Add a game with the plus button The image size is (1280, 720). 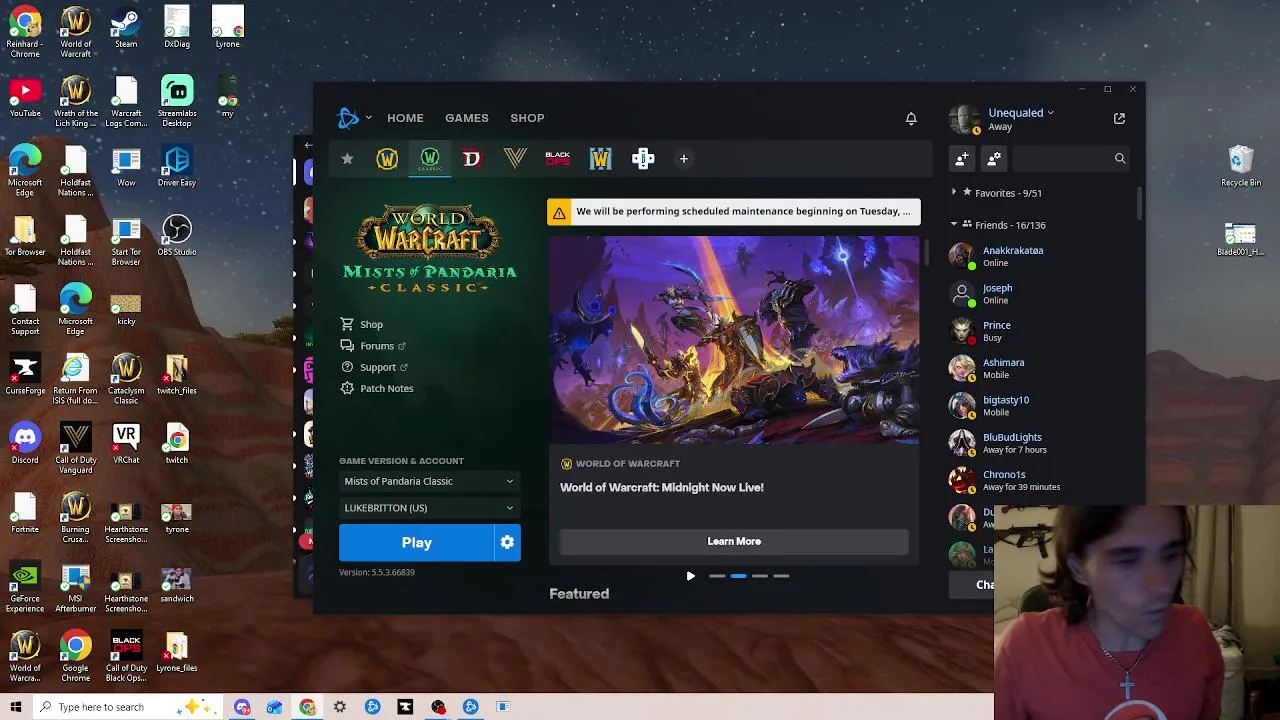click(684, 158)
